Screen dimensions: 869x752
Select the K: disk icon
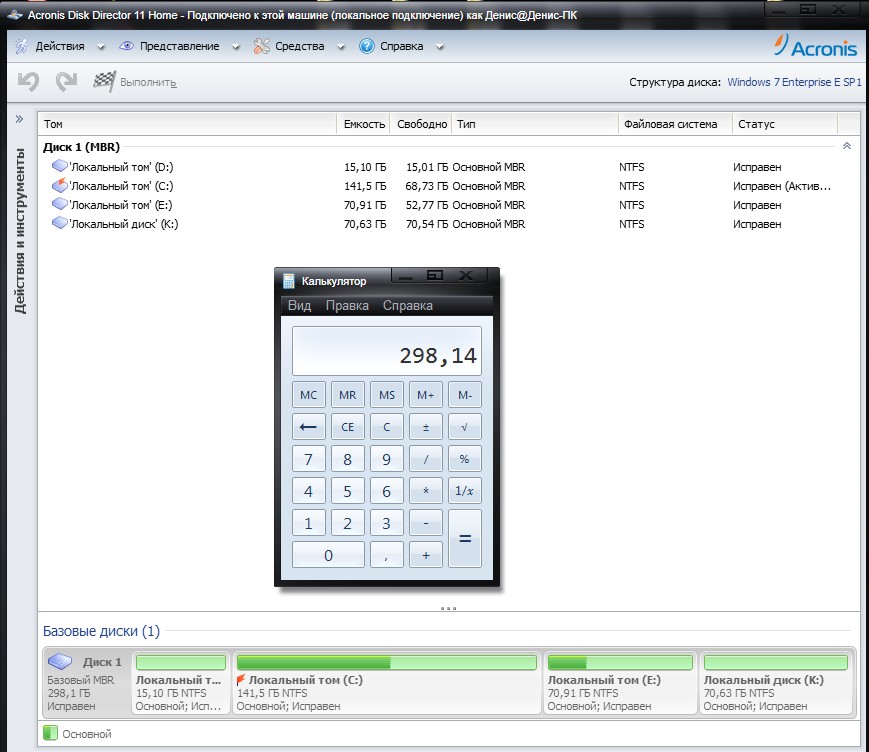pos(59,223)
